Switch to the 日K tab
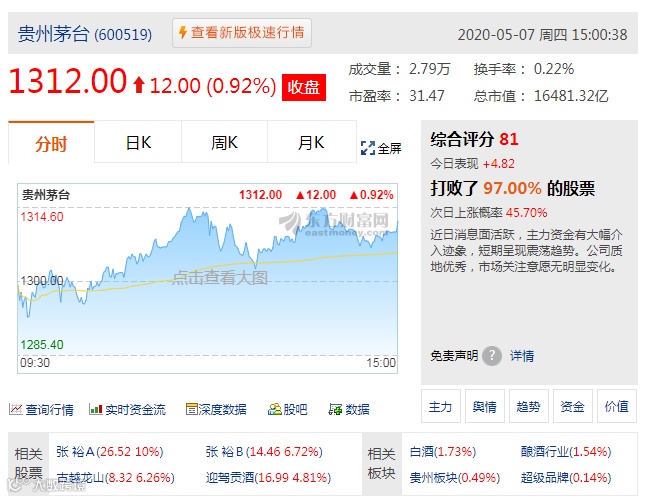Image resolution: width=647 pixels, height=498 pixels. [x=138, y=143]
